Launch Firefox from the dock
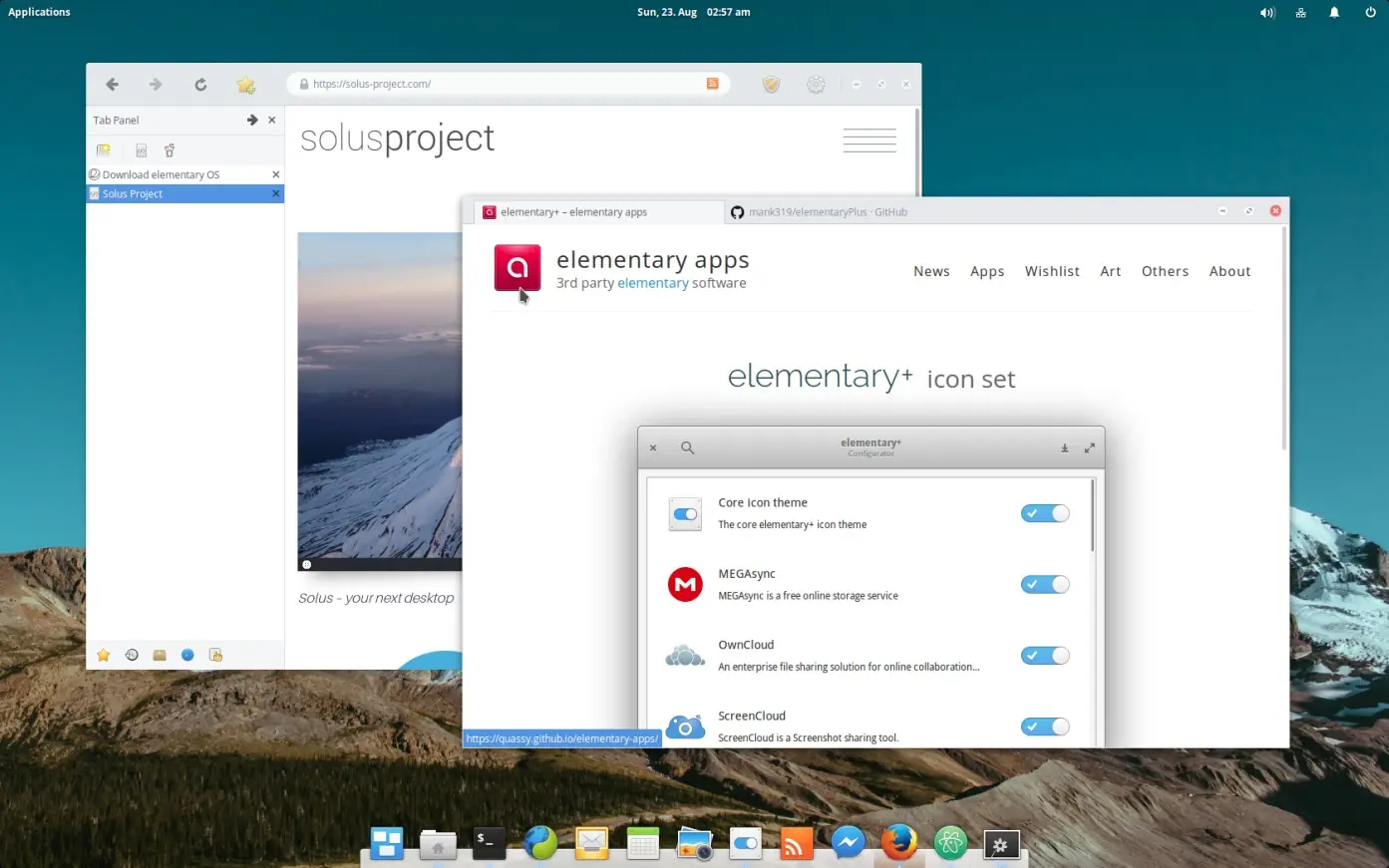Viewport: 1389px width, 868px height. [899, 843]
